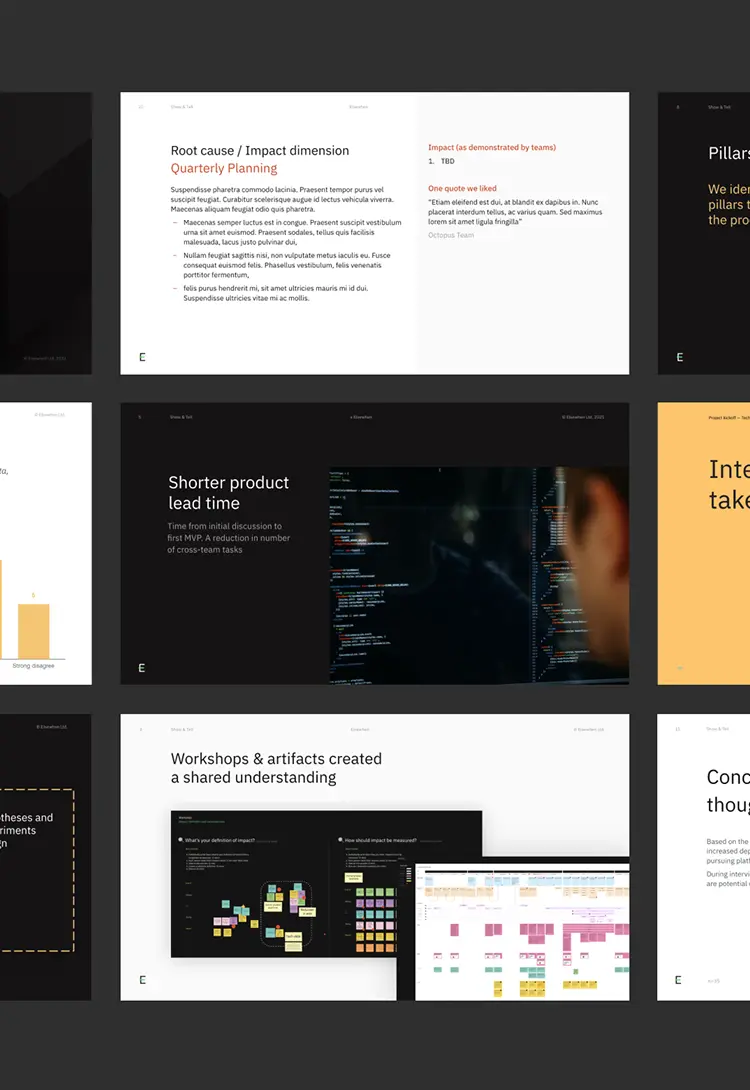Screen dimensions: 750x1090
Task: Click the E logo on the conclusion slide
Action: click(x=678, y=979)
